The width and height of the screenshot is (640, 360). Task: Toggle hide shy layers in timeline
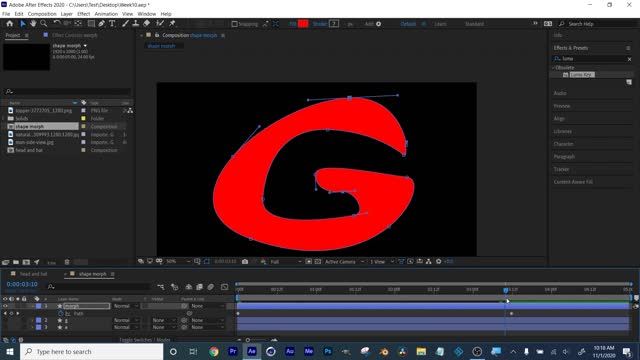click(x=189, y=287)
